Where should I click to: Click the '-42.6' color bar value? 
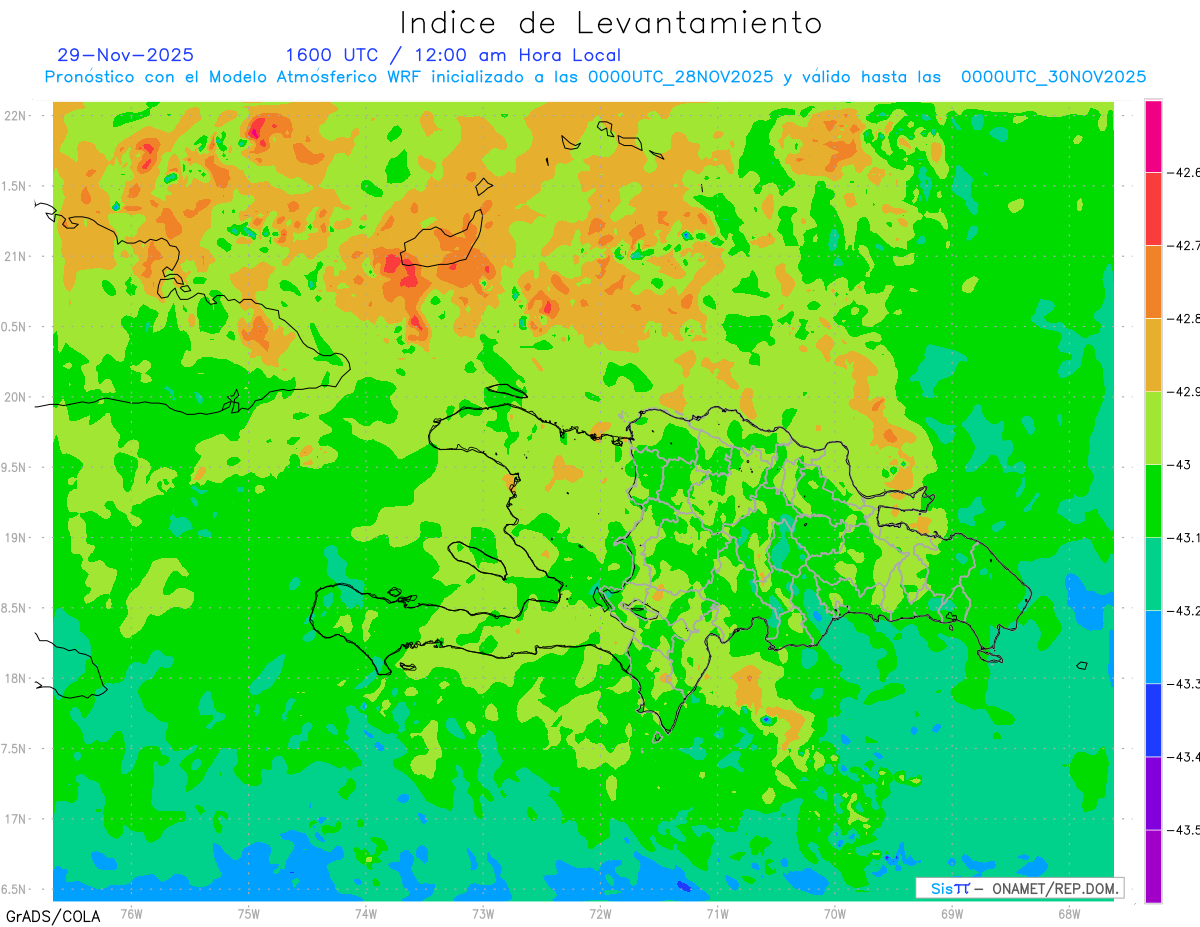pos(1183,172)
